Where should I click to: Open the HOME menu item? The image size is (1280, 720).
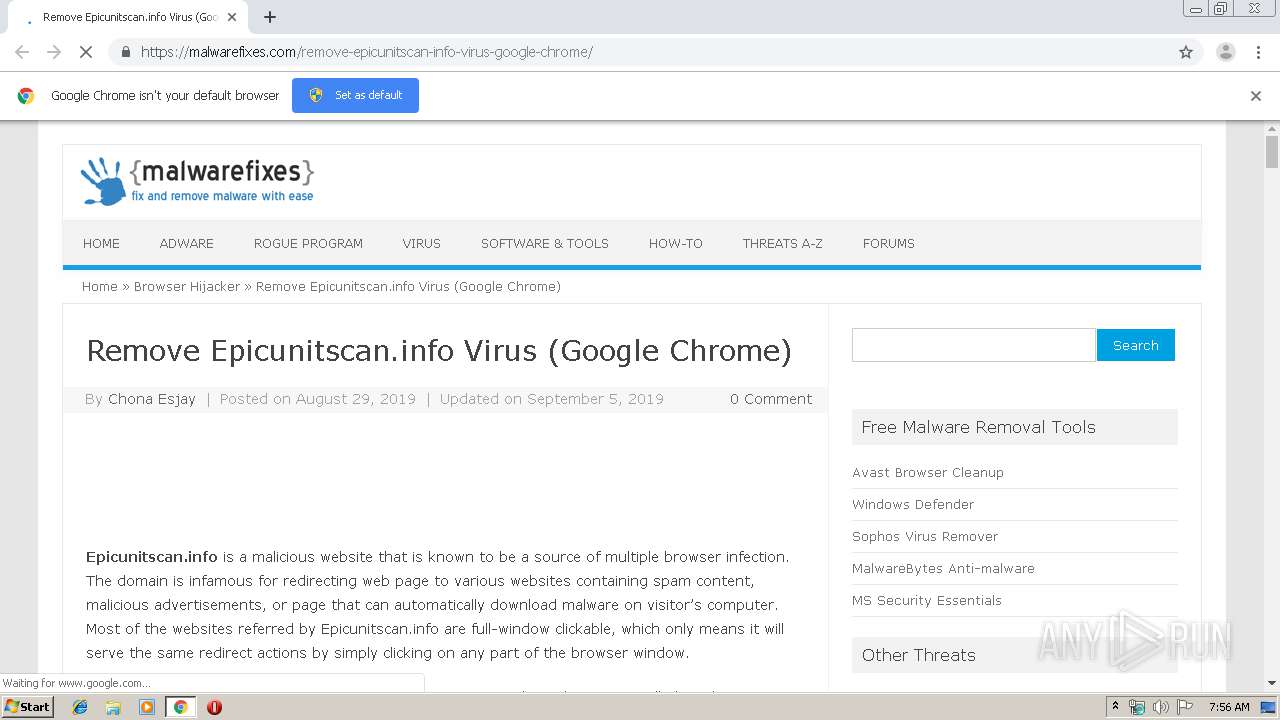[x=101, y=243]
